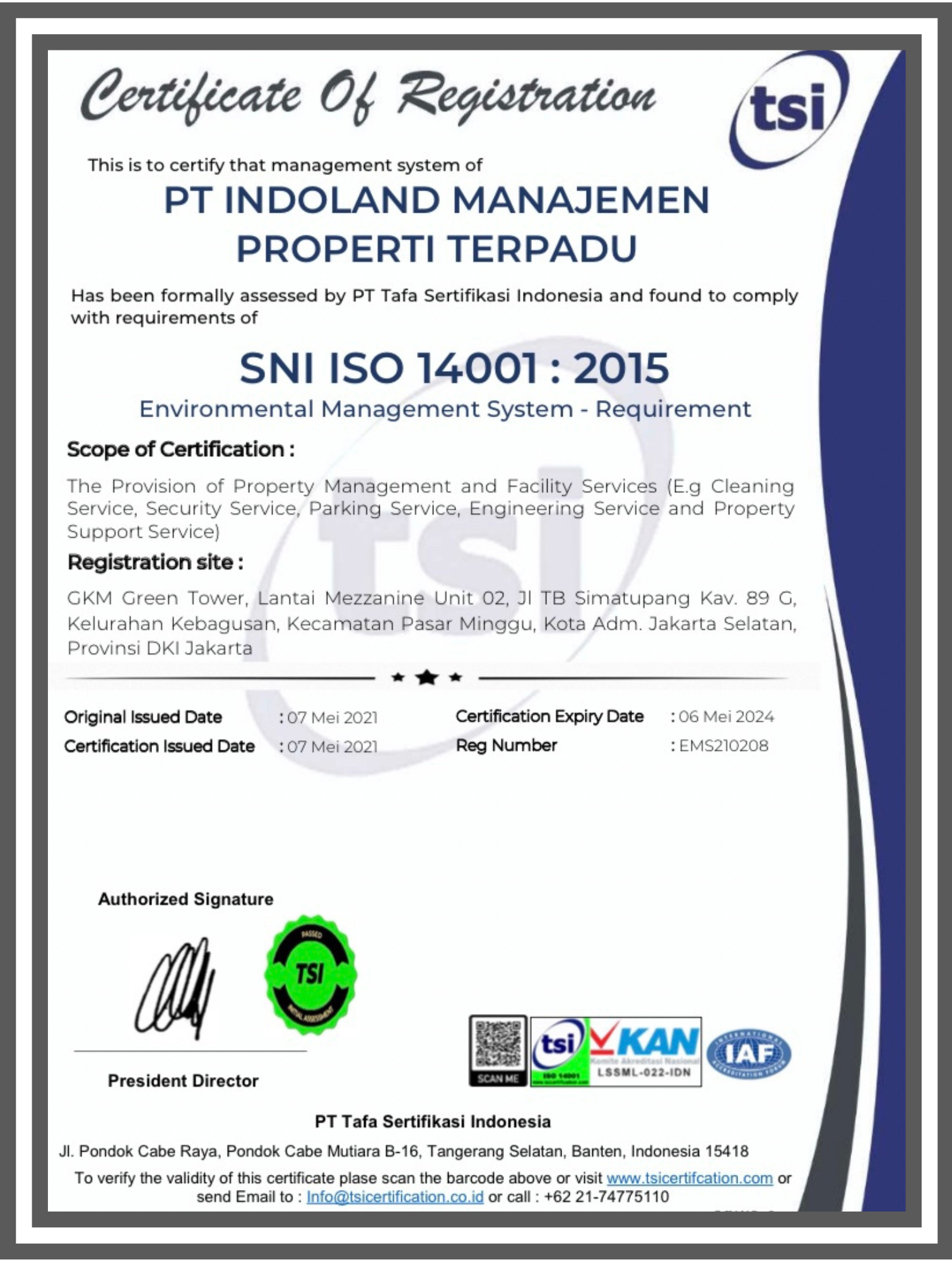
Task: Click the Reg Number label
Action: 507,746
